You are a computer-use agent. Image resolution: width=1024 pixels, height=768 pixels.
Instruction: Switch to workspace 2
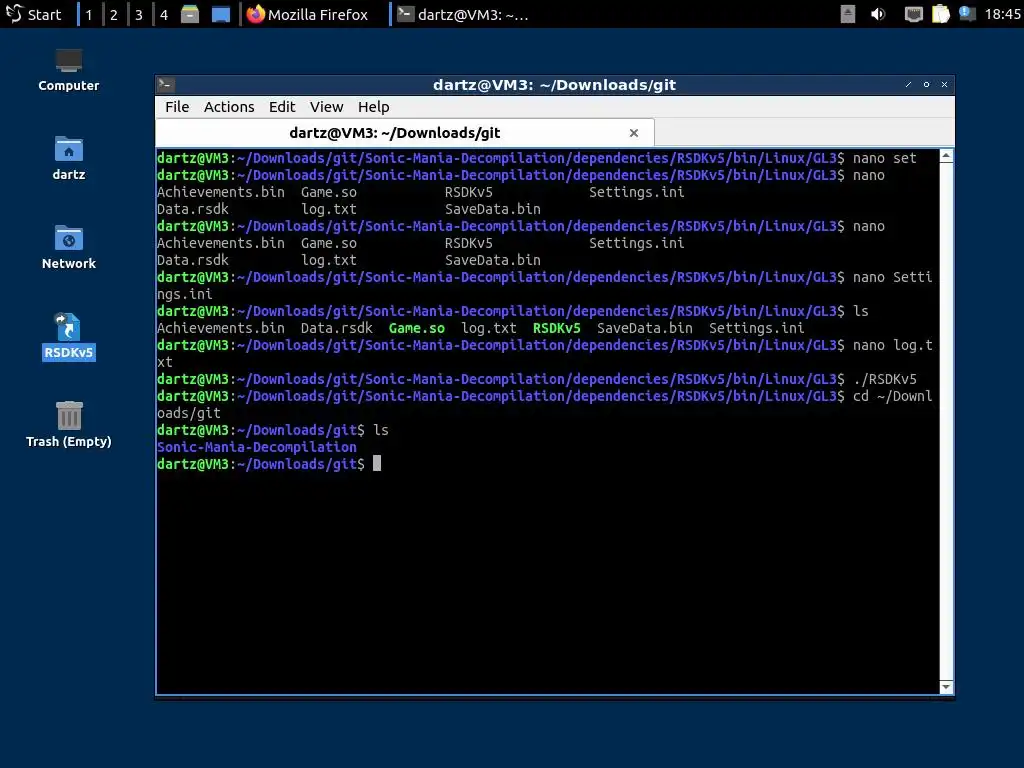[x=114, y=14]
